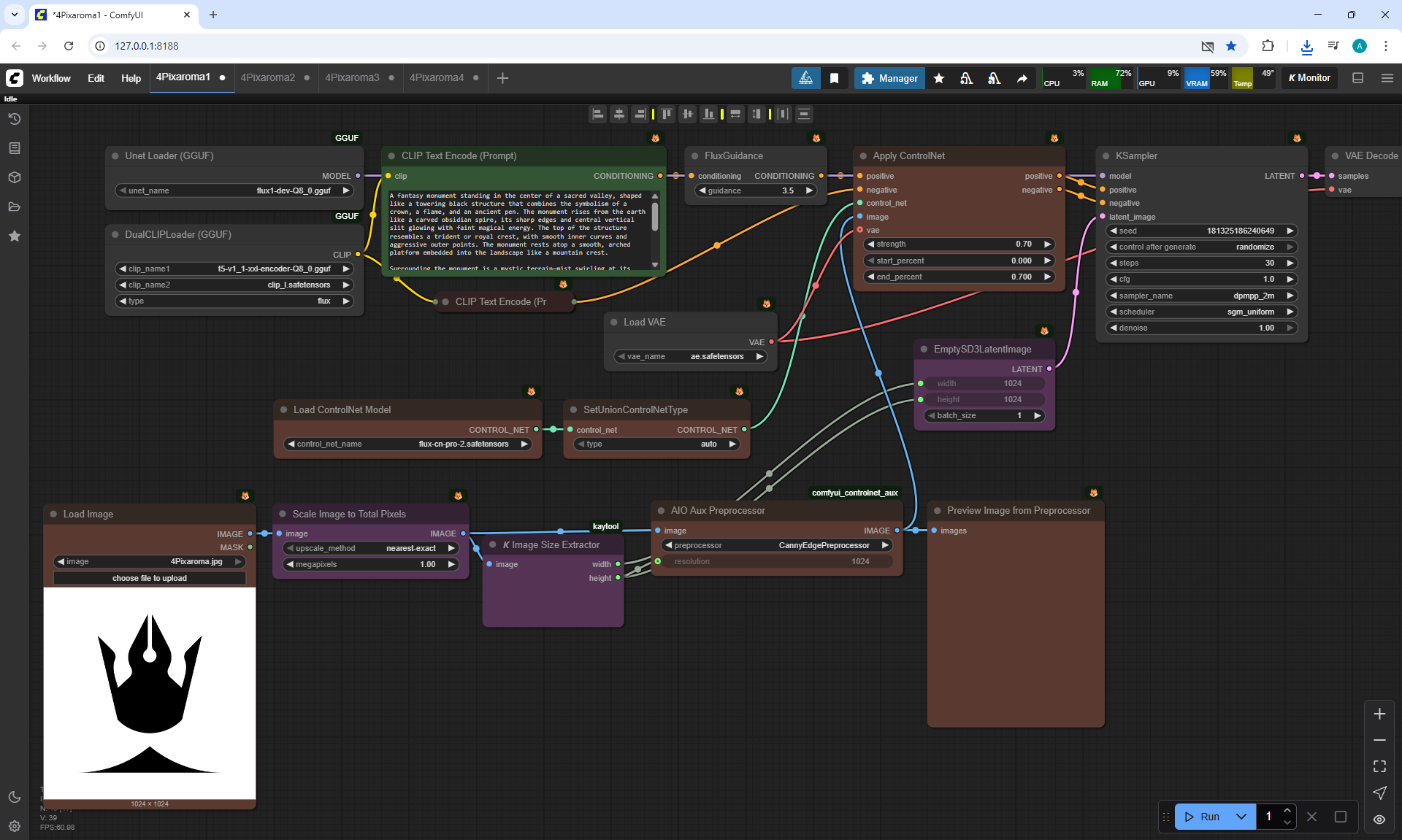This screenshot has width=1402, height=840.
Task: Click the share arrow icon
Action: click(1022, 78)
